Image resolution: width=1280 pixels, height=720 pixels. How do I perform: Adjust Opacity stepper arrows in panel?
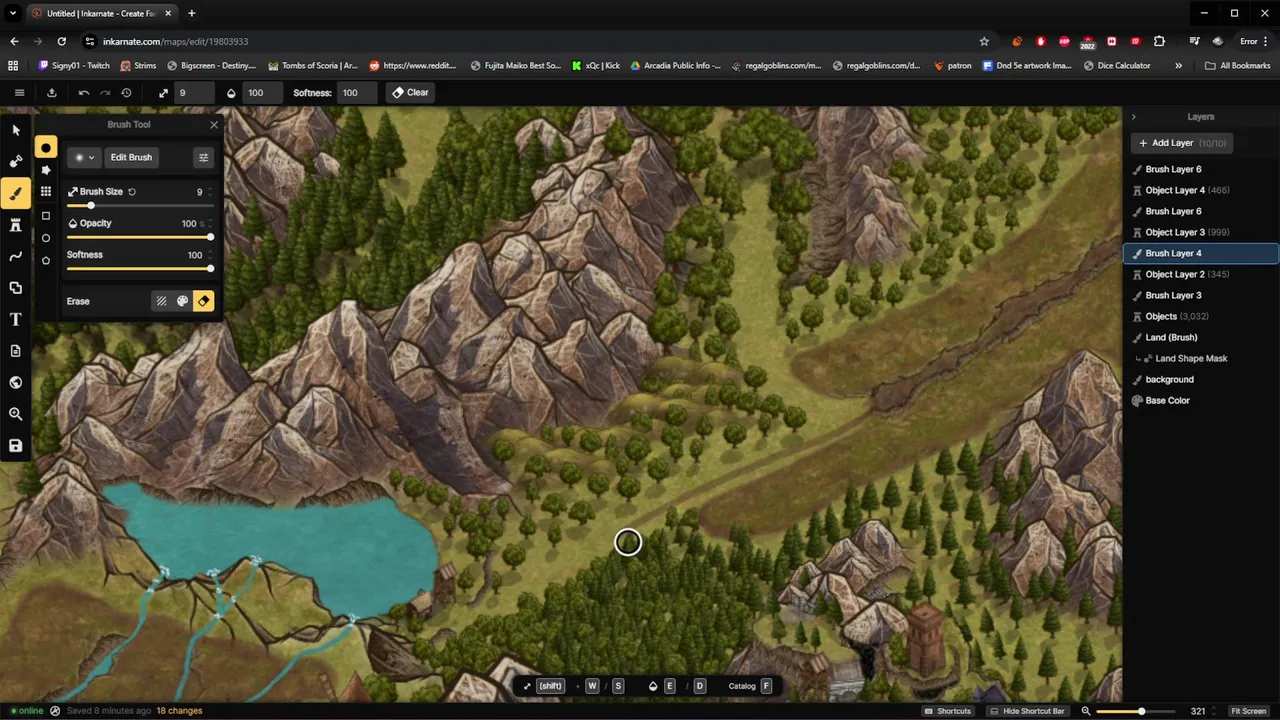point(210,223)
